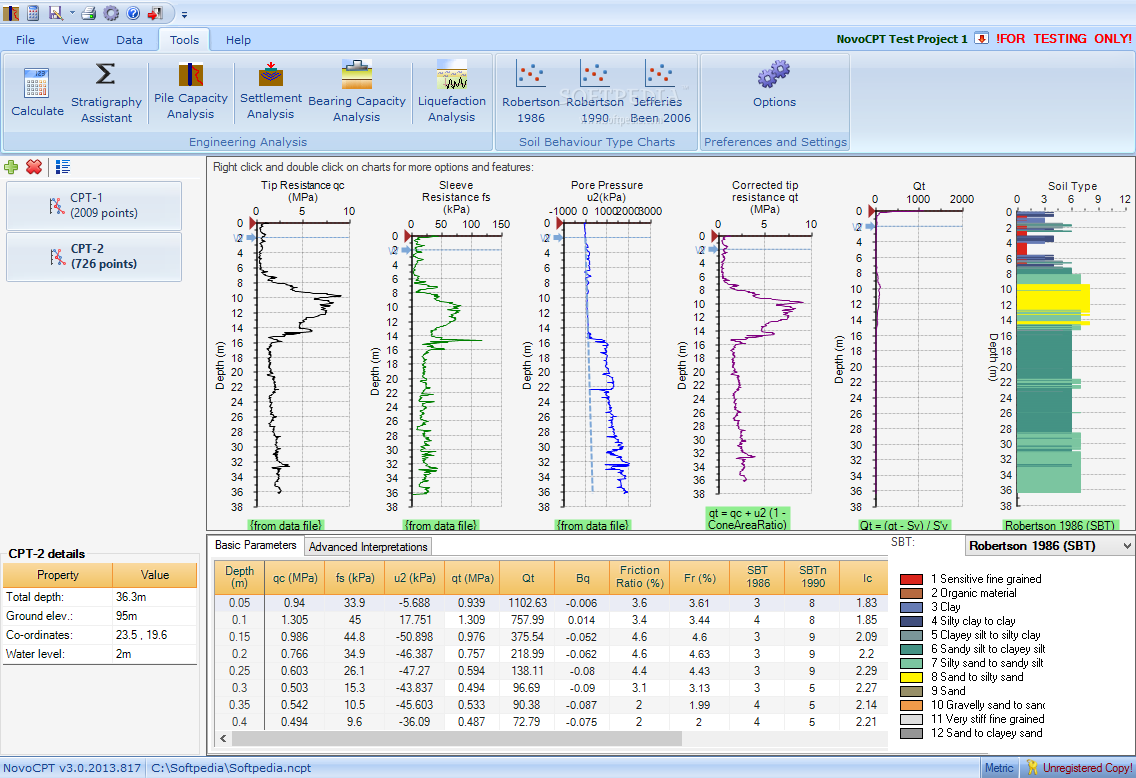Click the calculator icon in quick access toolbar
This screenshot has width=1136, height=778.
pos(33,12)
